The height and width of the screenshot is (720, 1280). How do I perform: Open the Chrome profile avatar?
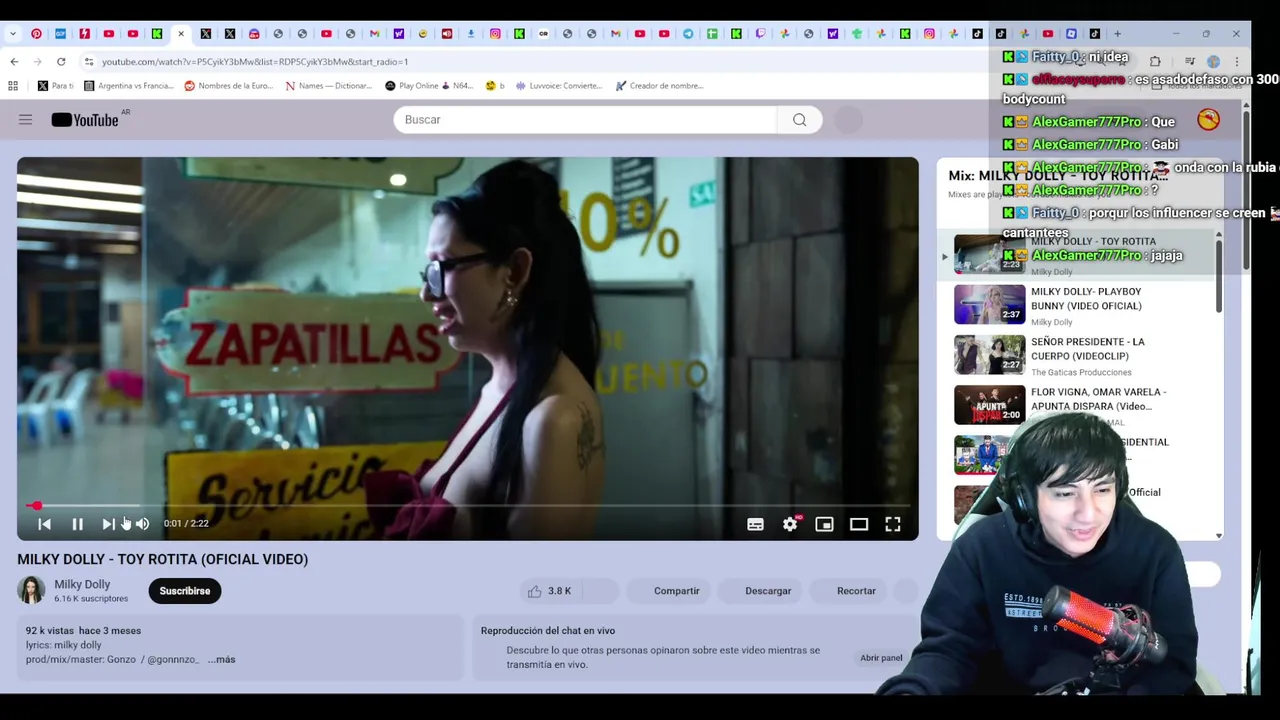coord(1213,61)
